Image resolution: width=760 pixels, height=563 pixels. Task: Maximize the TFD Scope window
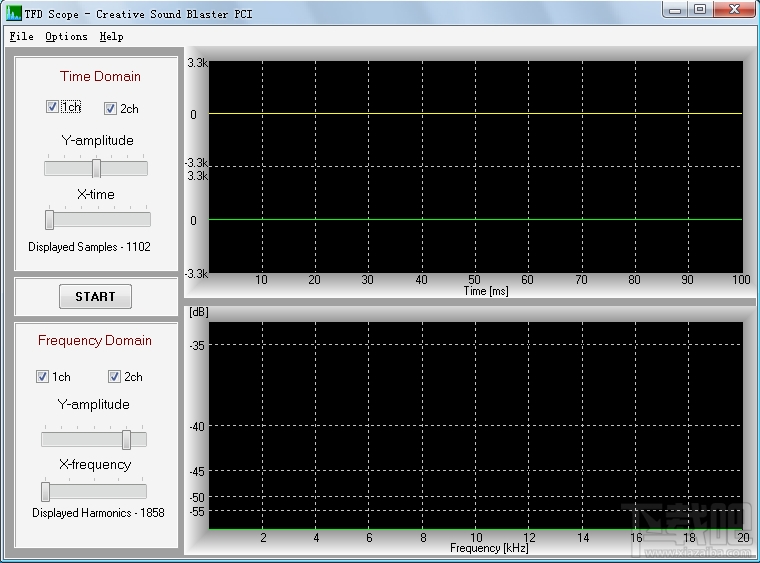click(699, 10)
